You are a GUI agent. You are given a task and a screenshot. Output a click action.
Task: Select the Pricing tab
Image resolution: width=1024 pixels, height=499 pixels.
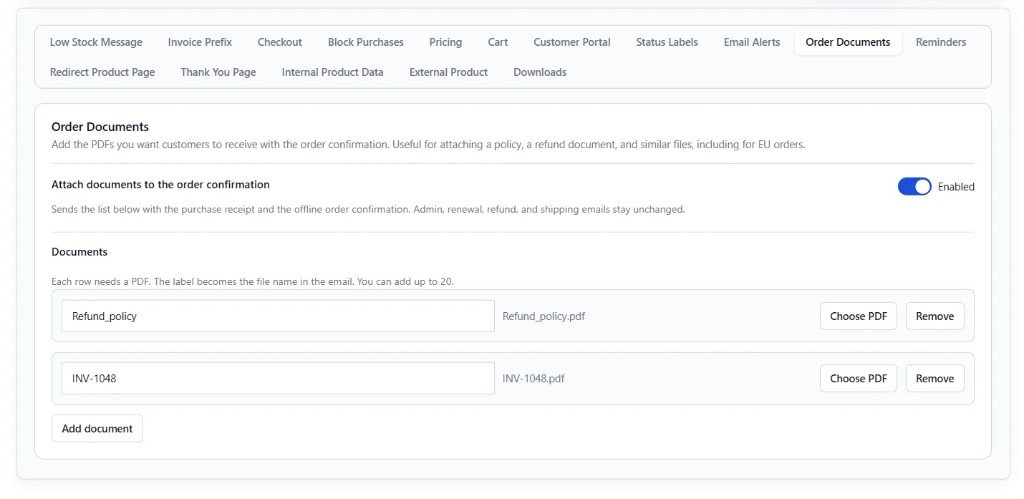[445, 42]
